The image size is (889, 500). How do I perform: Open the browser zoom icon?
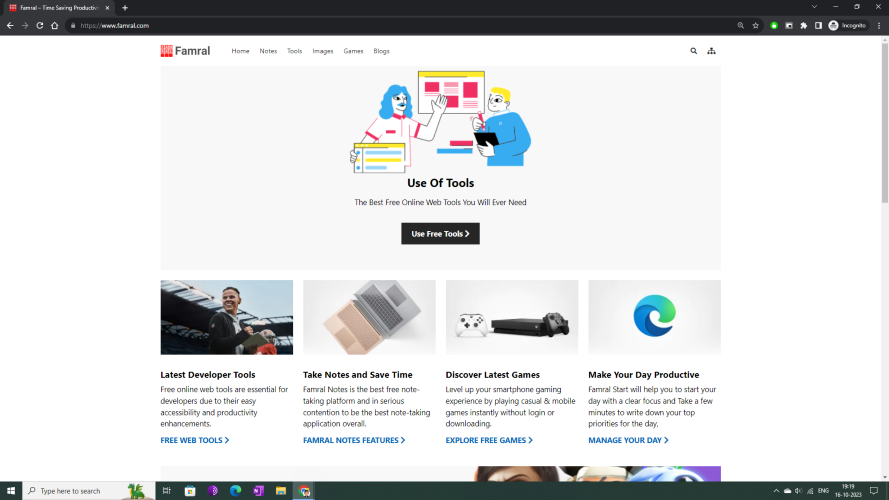740,26
